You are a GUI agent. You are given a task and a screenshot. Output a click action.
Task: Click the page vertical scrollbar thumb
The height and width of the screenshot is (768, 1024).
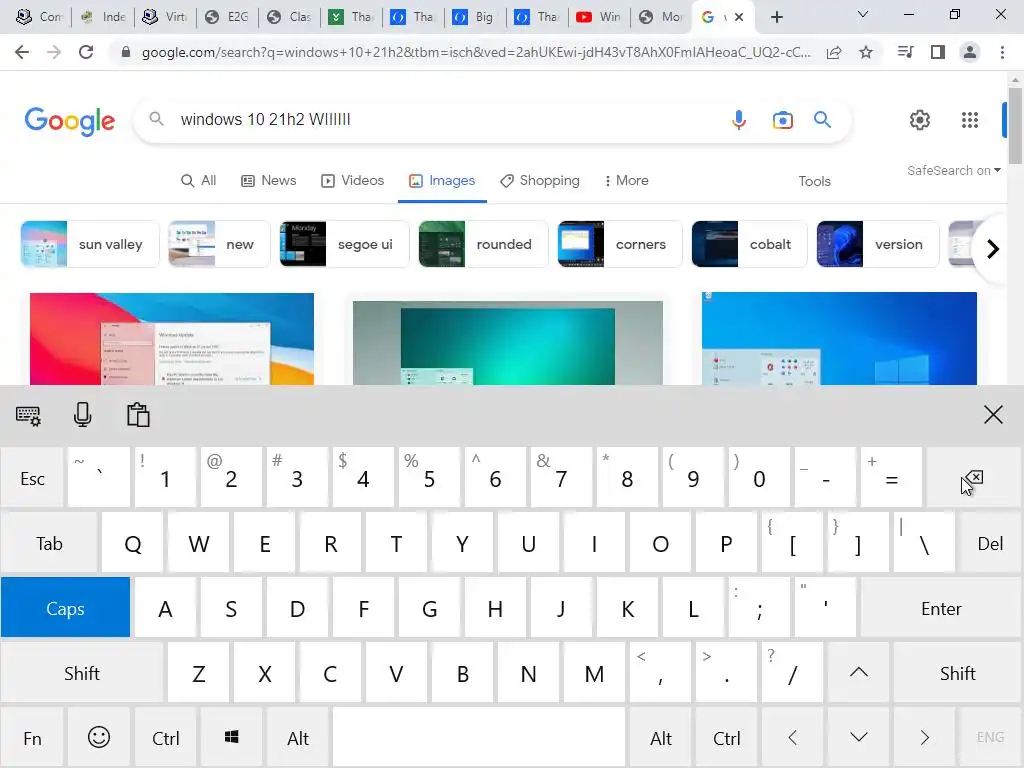point(1015,125)
